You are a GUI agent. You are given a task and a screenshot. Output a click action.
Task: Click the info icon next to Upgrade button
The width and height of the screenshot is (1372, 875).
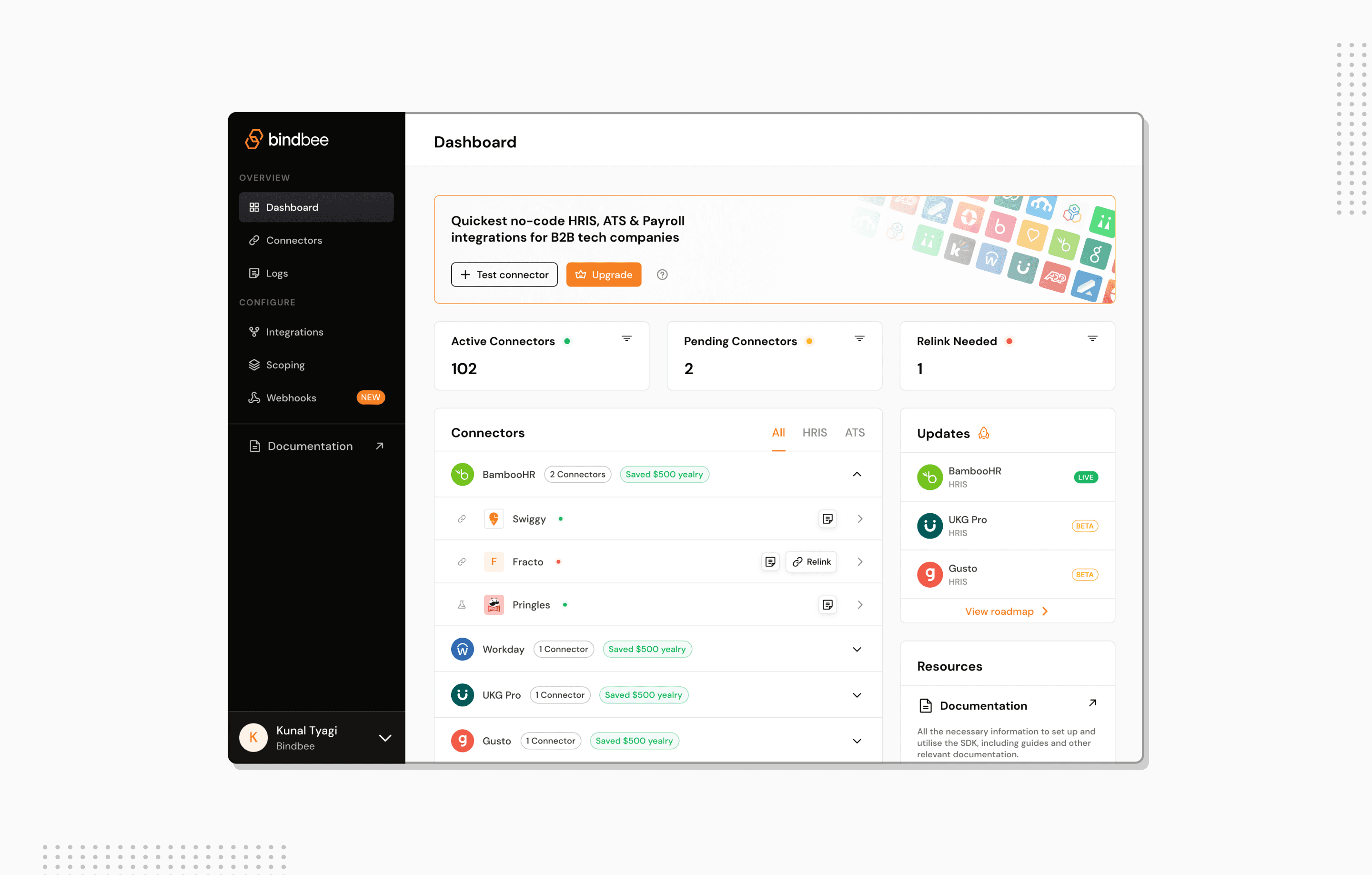click(661, 274)
